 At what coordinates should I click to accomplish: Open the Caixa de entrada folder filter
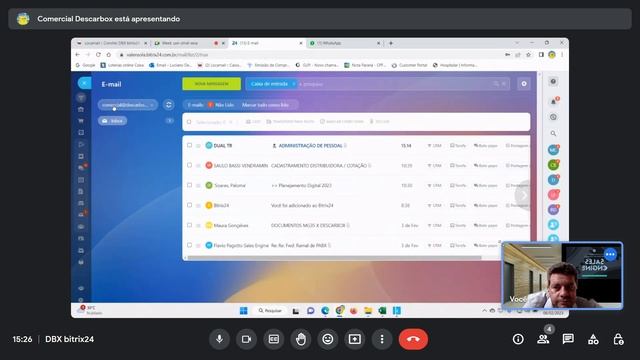(272, 84)
